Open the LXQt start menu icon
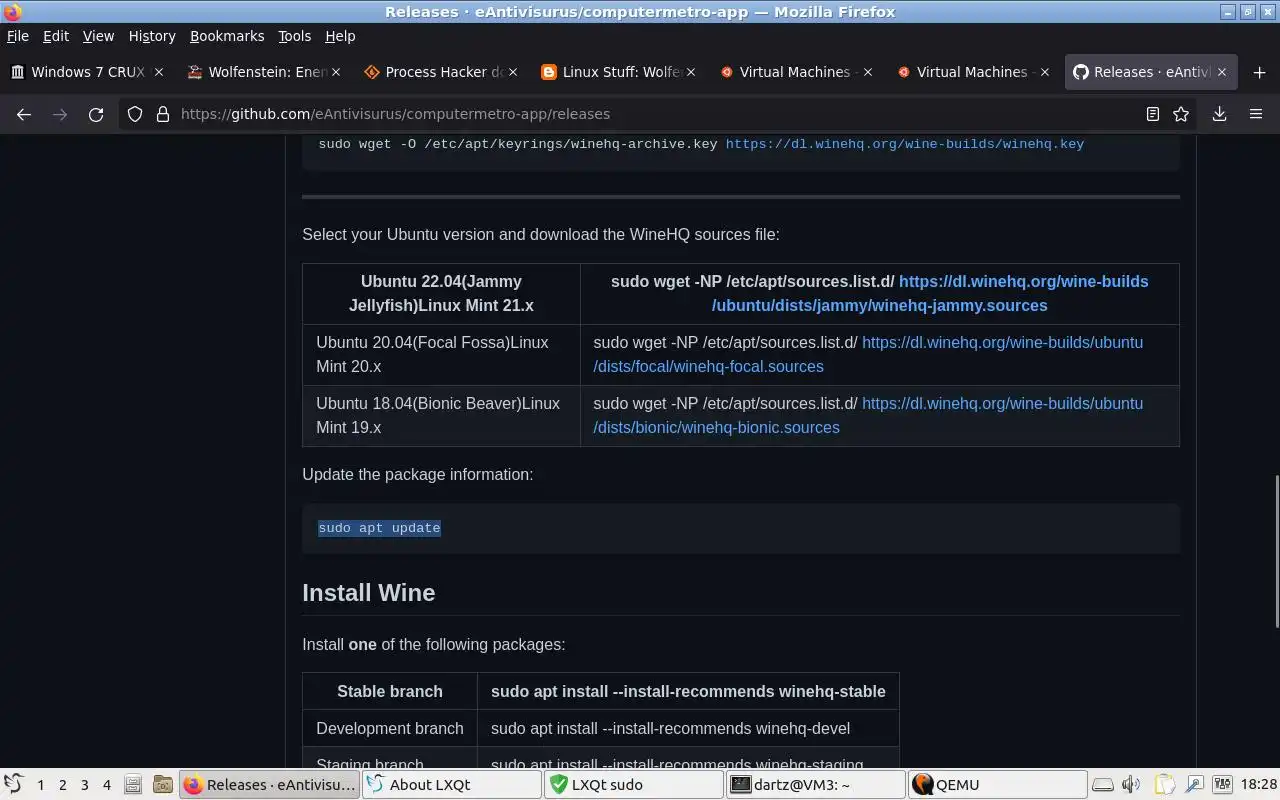The width and height of the screenshot is (1280, 800). (x=13, y=785)
